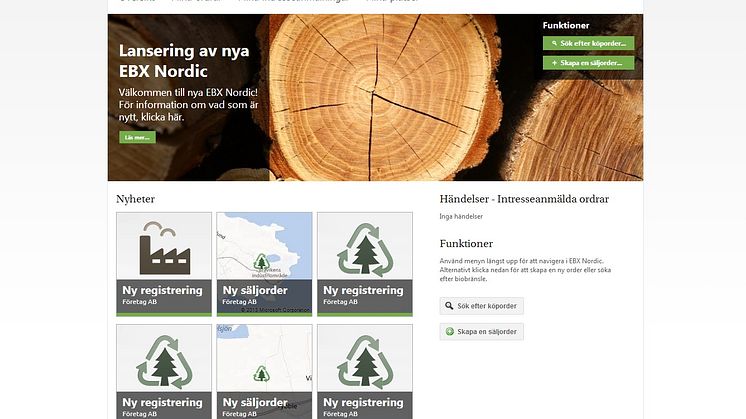The height and width of the screenshot is (419, 746).
Task: Click the grey 'Sök efter köporder' button
Action: (x=481, y=306)
